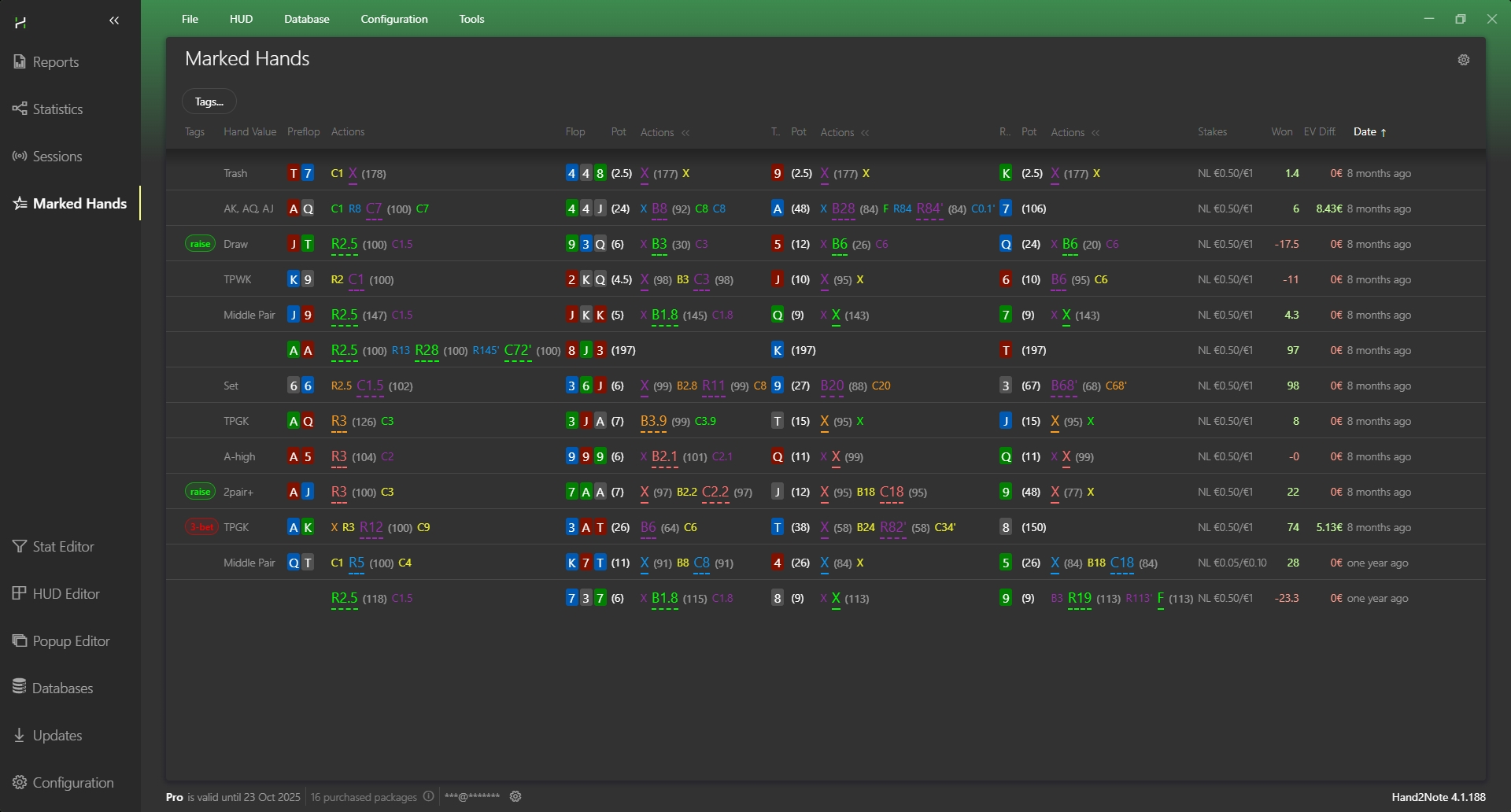Image resolution: width=1511 pixels, height=812 pixels.
Task: Open the Popup Editor
Action: [x=71, y=641]
